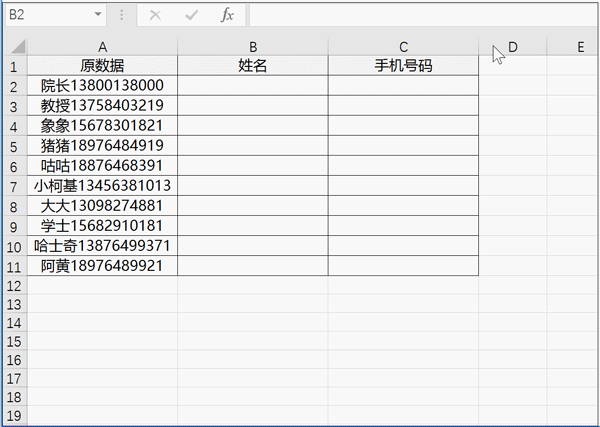Select empty 手机号码 cell beside 院长13800138000

[x=403, y=86]
